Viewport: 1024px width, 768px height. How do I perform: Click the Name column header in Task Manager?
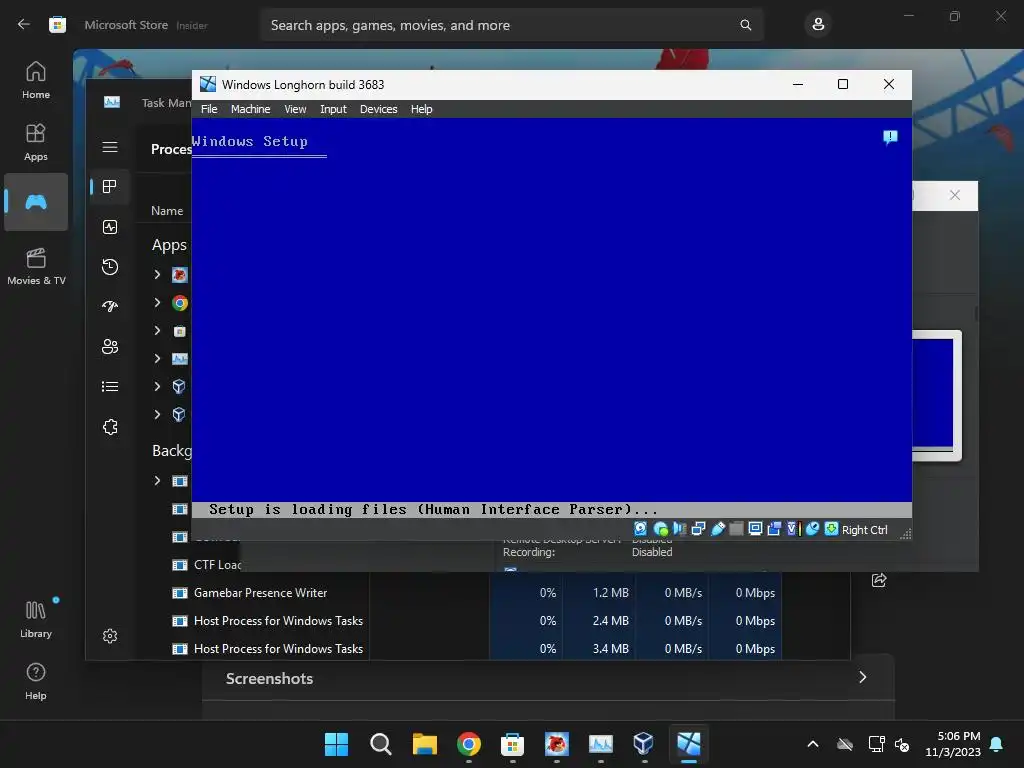167,210
